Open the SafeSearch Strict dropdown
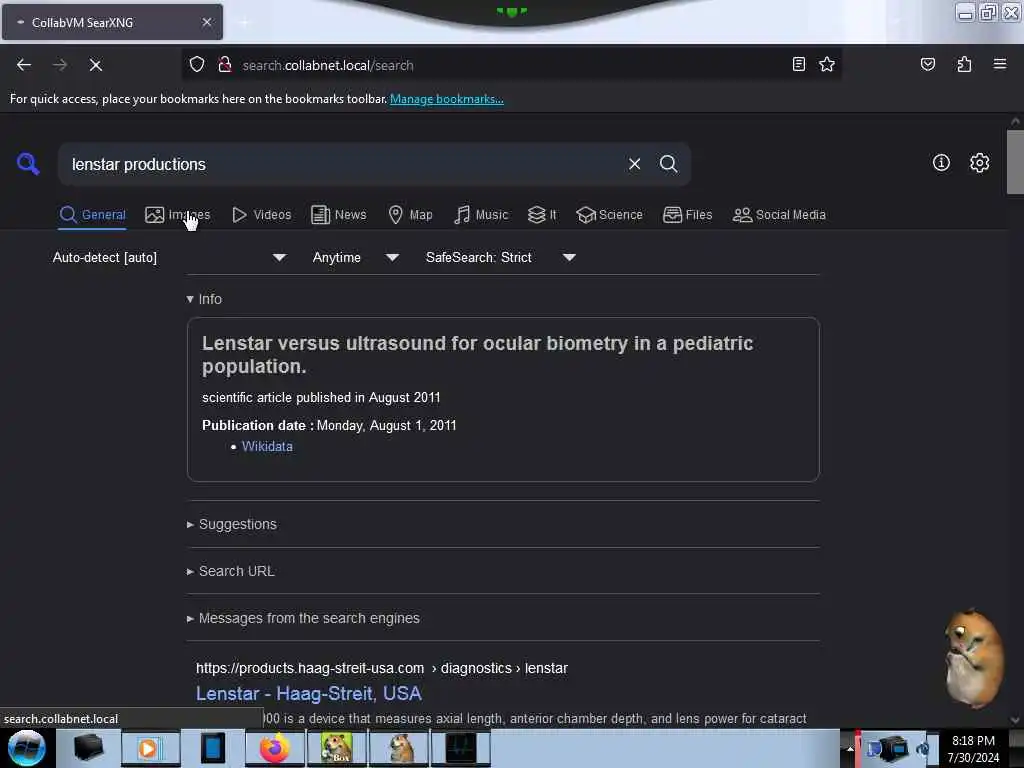This screenshot has width=1024, height=768. click(x=500, y=257)
